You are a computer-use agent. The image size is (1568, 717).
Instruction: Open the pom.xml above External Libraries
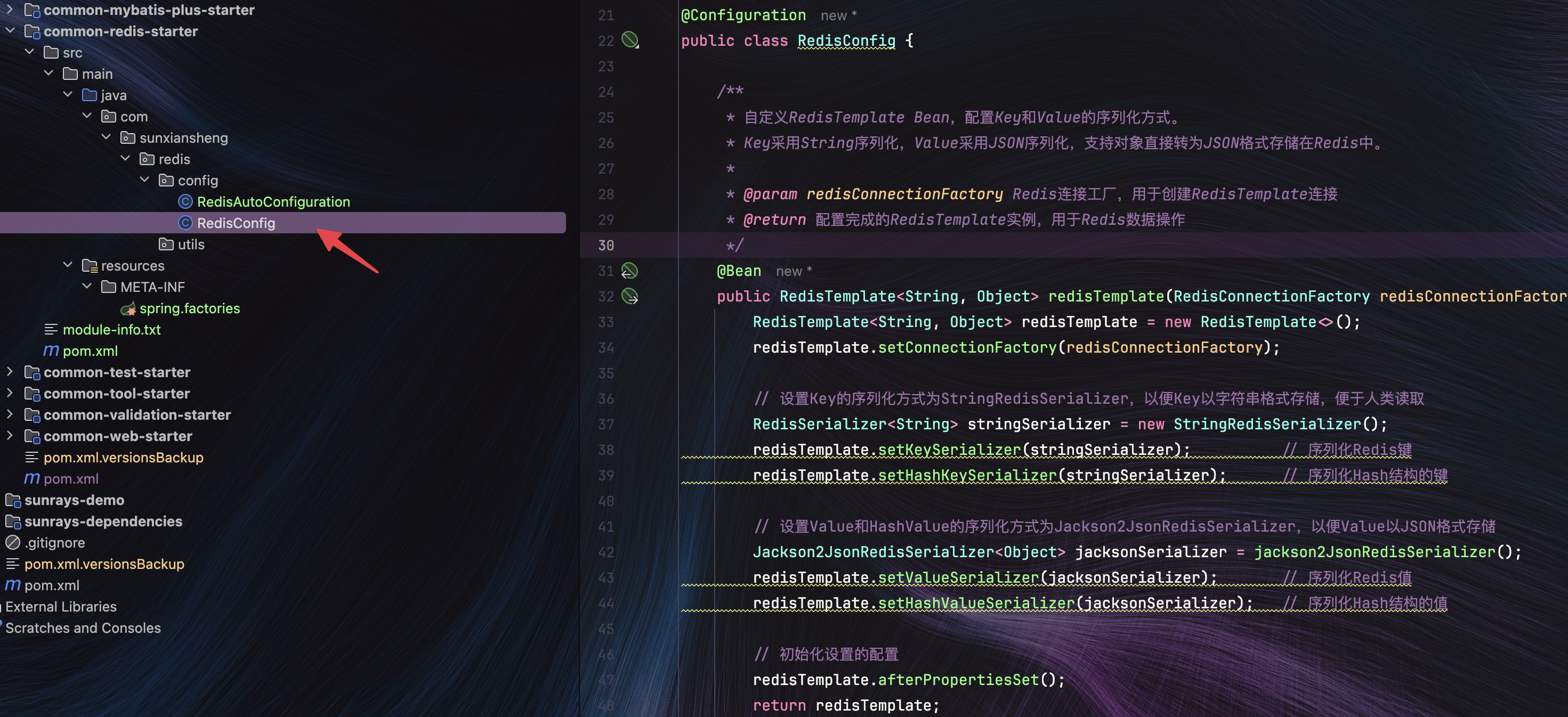coord(52,585)
